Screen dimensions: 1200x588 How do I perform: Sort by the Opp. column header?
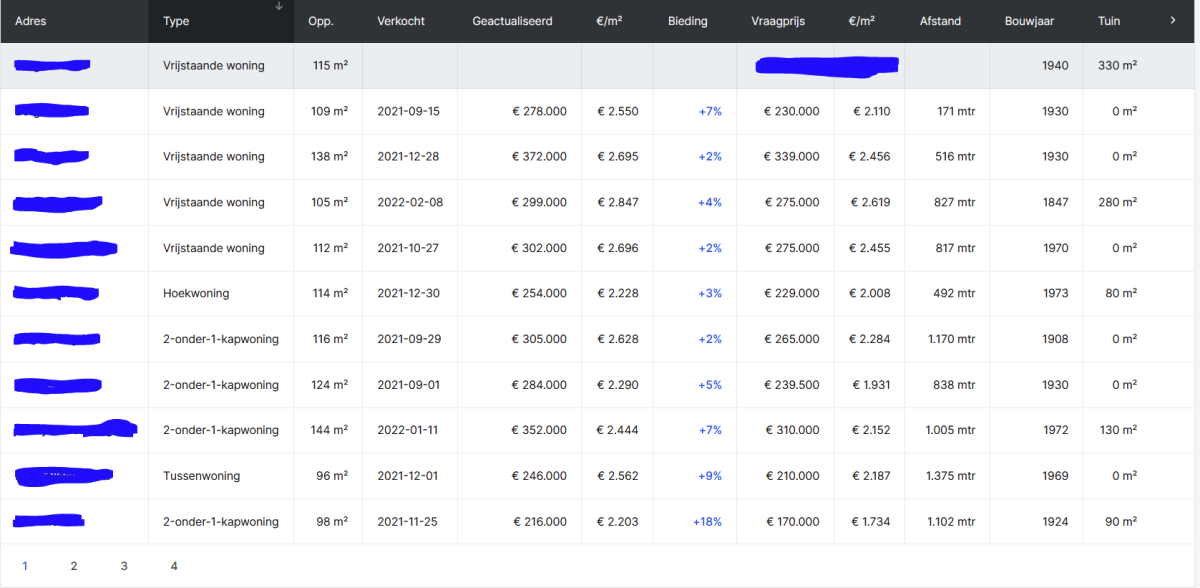pos(321,21)
